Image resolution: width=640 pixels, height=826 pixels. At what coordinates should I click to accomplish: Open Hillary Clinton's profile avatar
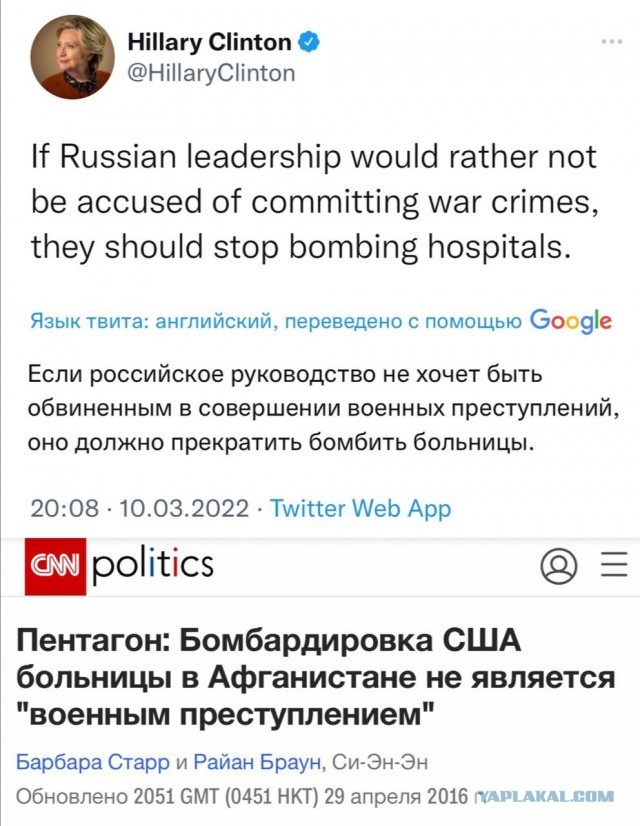pyautogui.click(x=75, y=55)
